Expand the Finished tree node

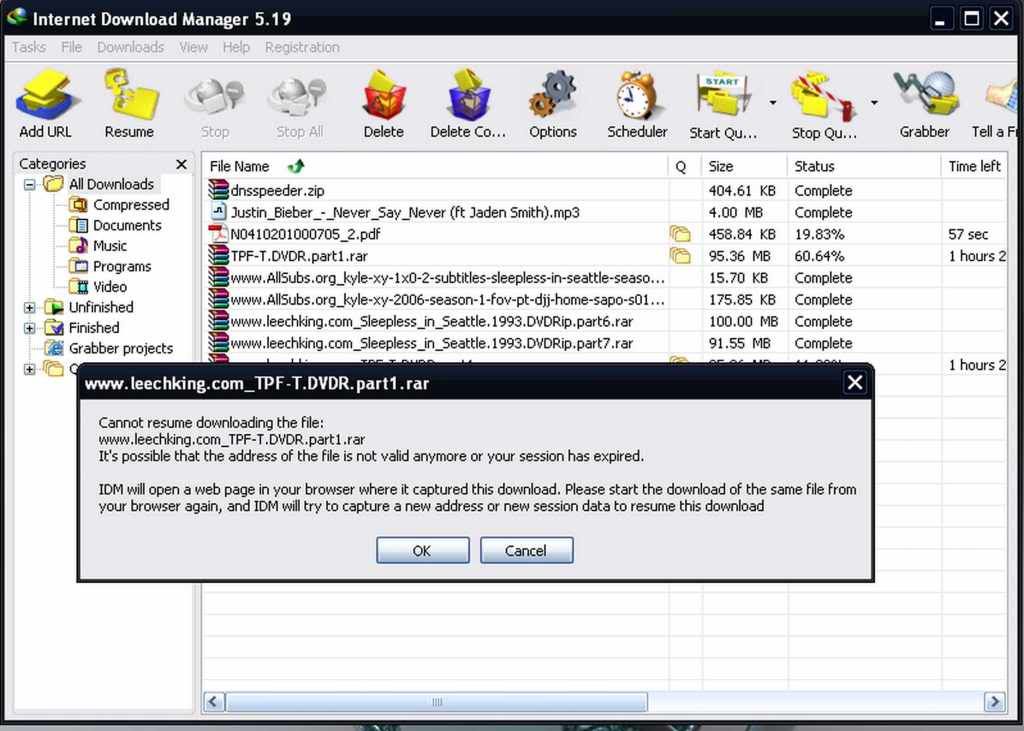29,328
